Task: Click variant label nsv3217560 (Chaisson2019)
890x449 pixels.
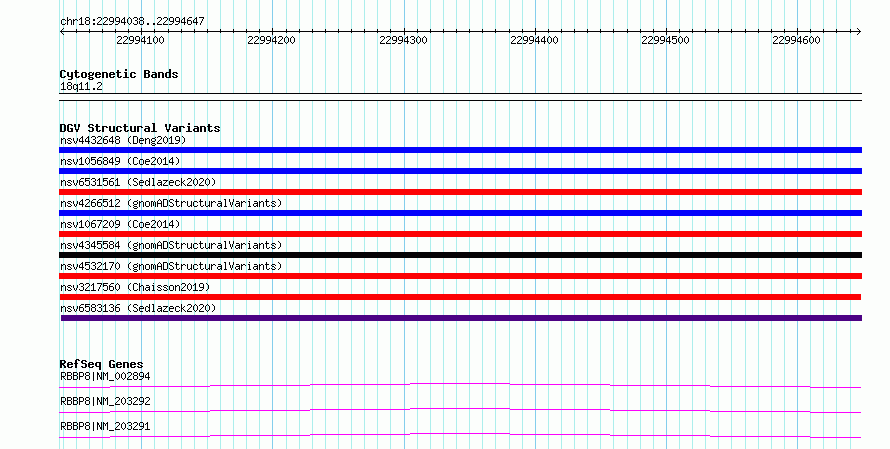Action: point(135,287)
